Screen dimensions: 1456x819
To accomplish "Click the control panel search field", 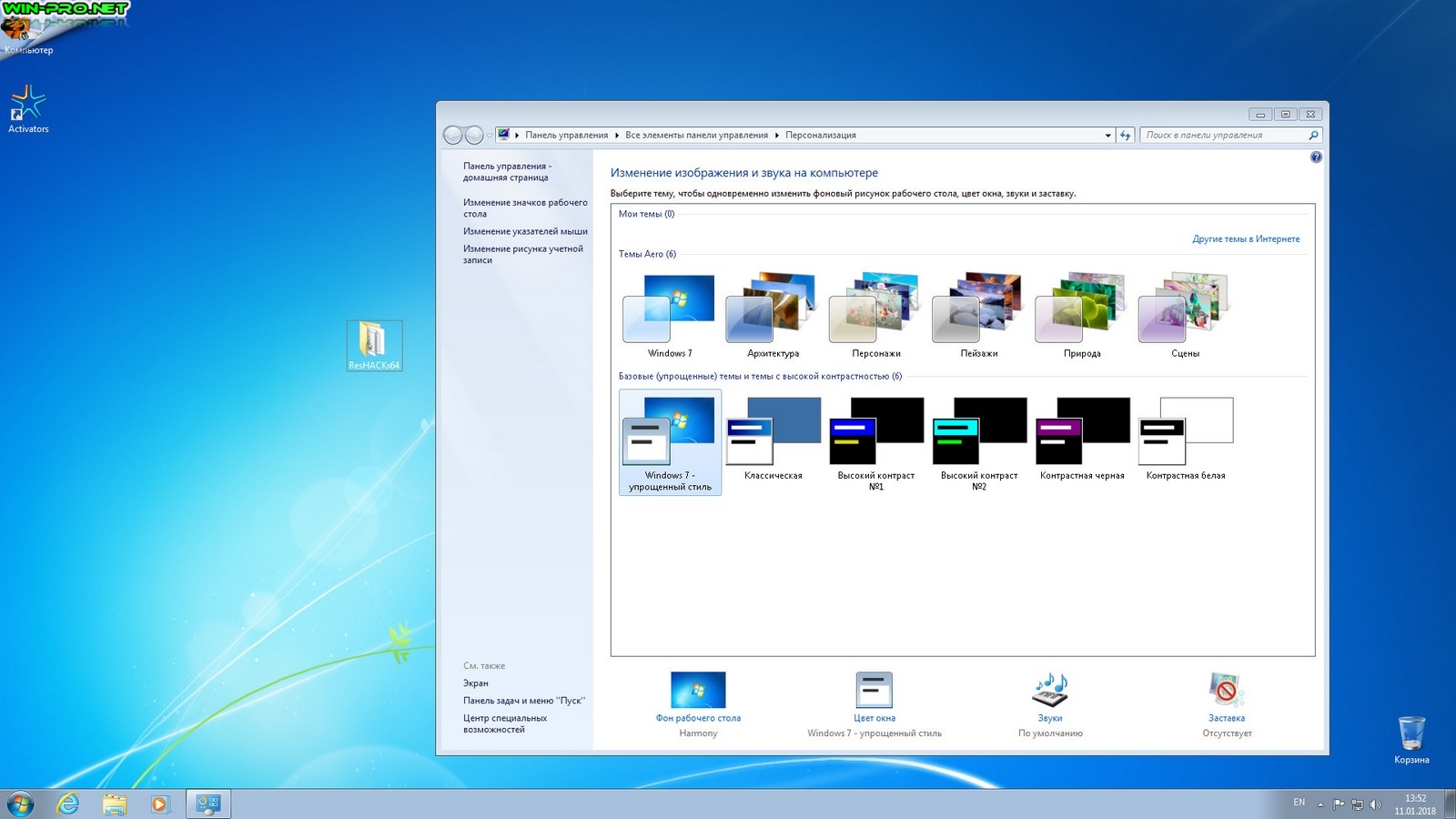I will (x=1222, y=136).
